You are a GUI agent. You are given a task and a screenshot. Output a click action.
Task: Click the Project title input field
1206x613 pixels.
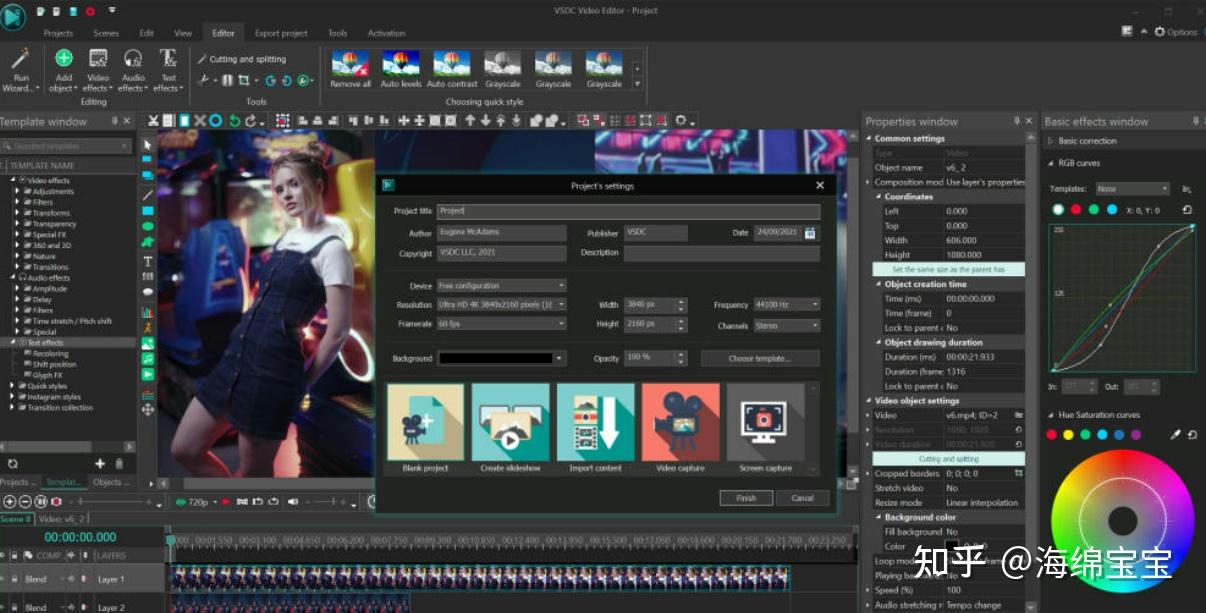(x=628, y=211)
